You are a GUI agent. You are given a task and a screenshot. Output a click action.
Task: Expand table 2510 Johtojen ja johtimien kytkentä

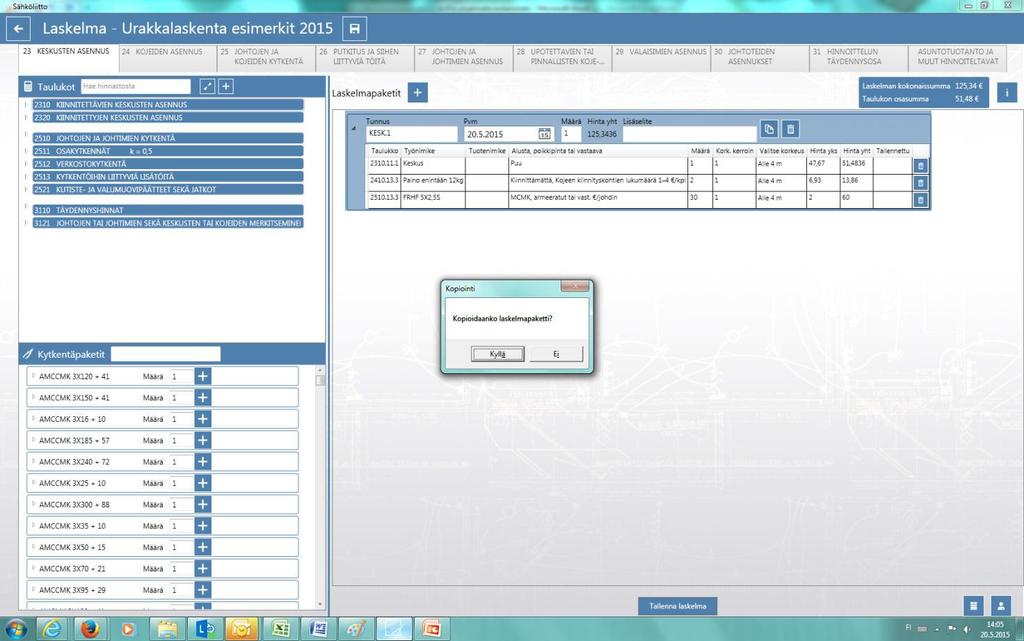[26, 138]
